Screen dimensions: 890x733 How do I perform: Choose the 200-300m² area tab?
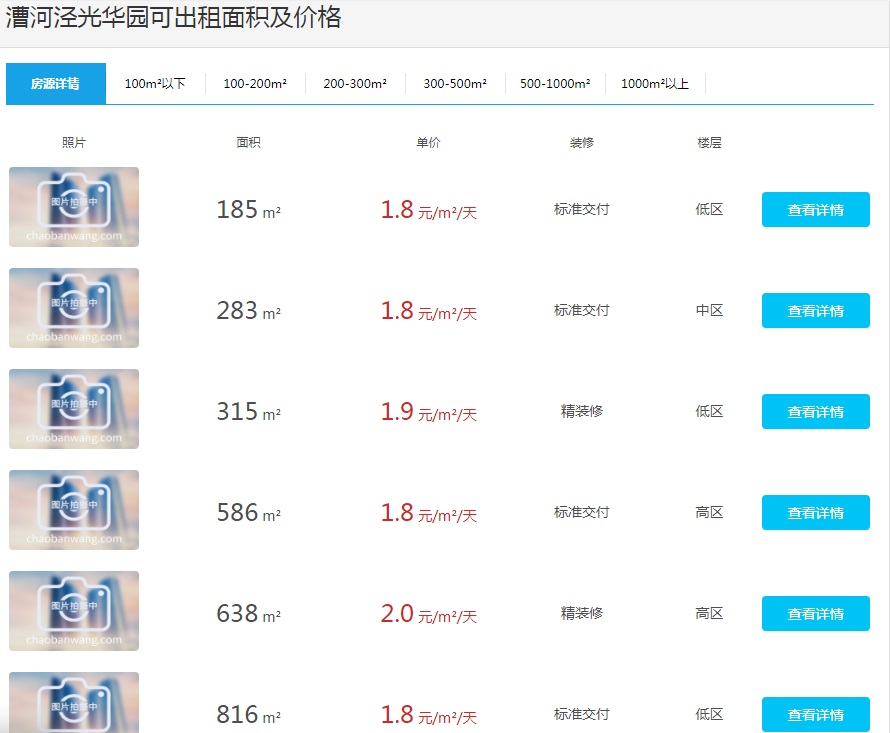355,84
